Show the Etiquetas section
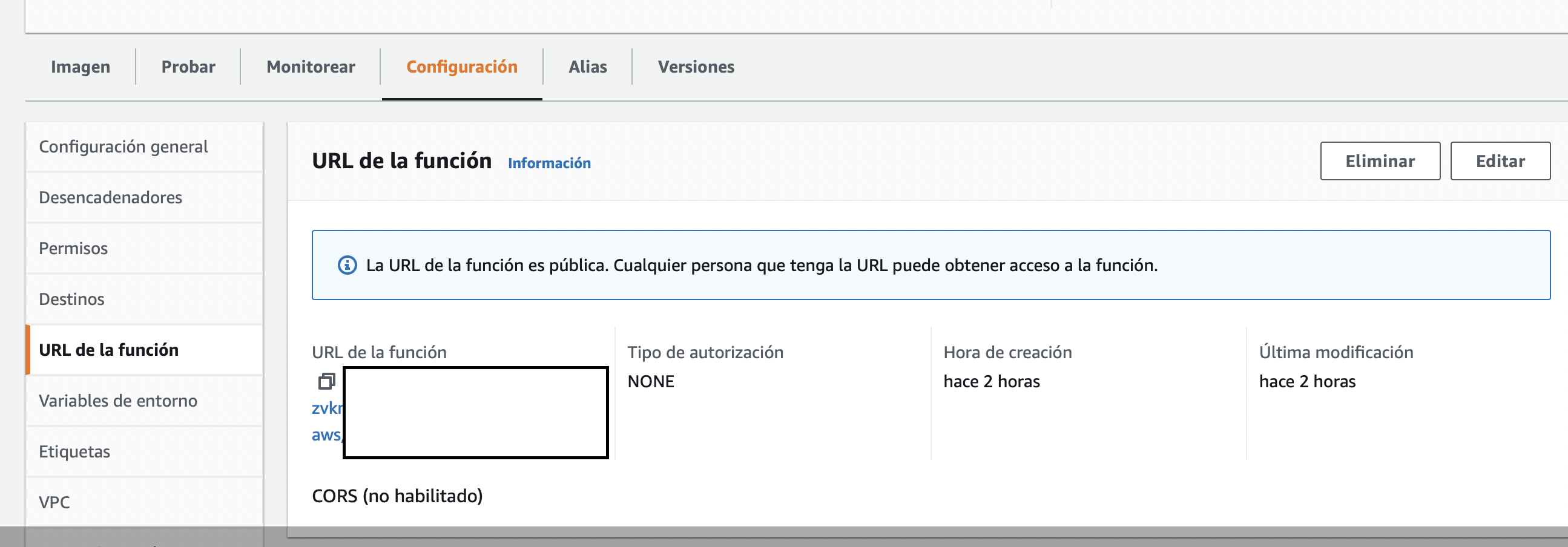This screenshot has height=547, width=1568. 74,451
